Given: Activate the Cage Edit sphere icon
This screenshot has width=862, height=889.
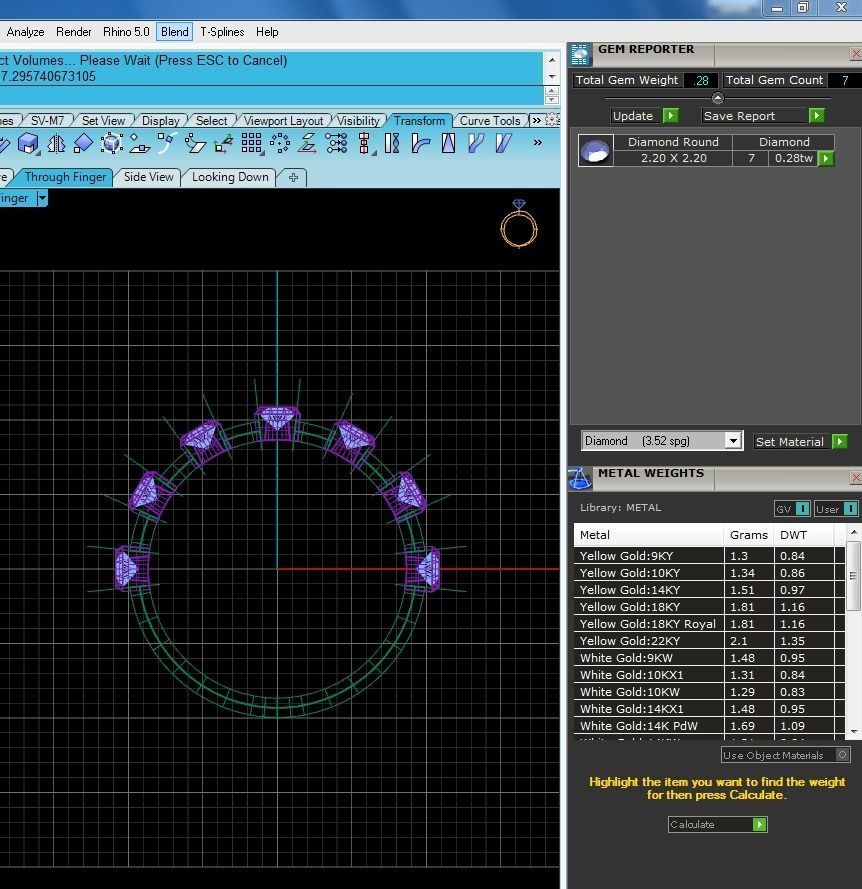Looking at the screenshot, I should click(112, 143).
